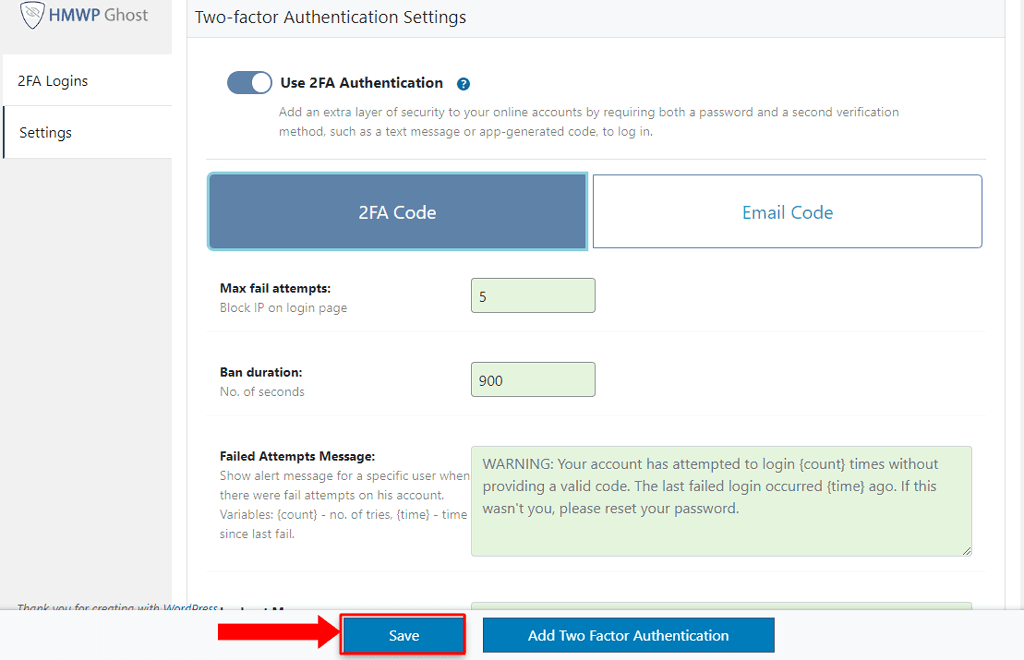The image size is (1024, 660).
Task: Open Settings in the sidebar
Action: pos(45,133)
